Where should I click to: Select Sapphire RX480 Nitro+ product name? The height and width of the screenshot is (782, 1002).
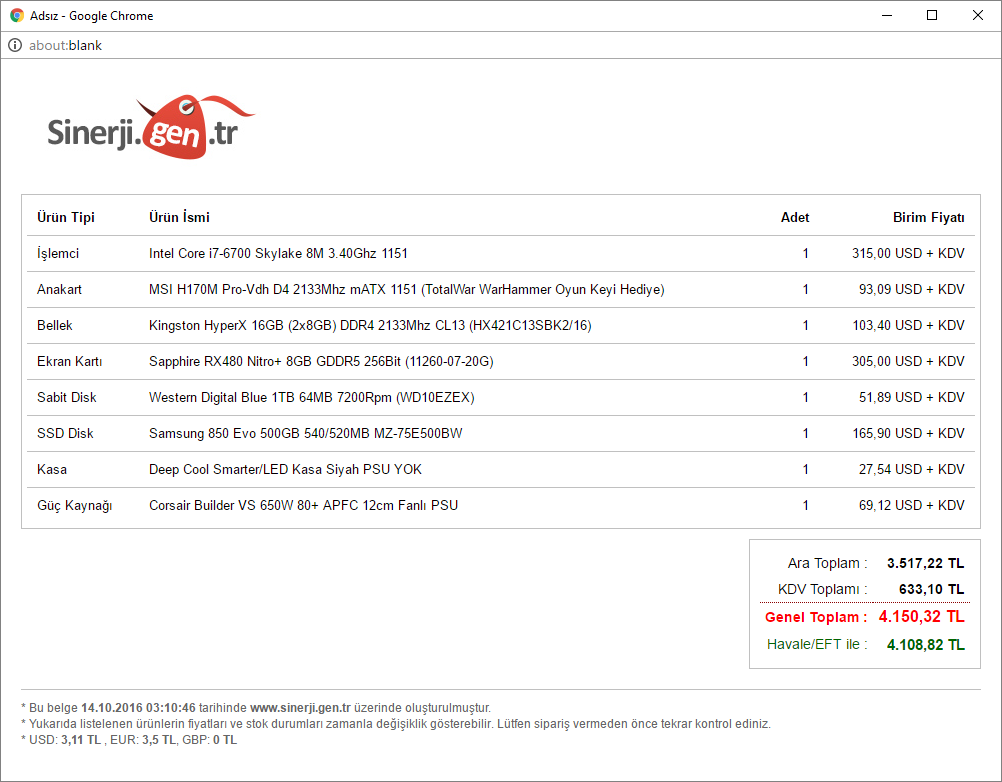[x=321, y=361]
